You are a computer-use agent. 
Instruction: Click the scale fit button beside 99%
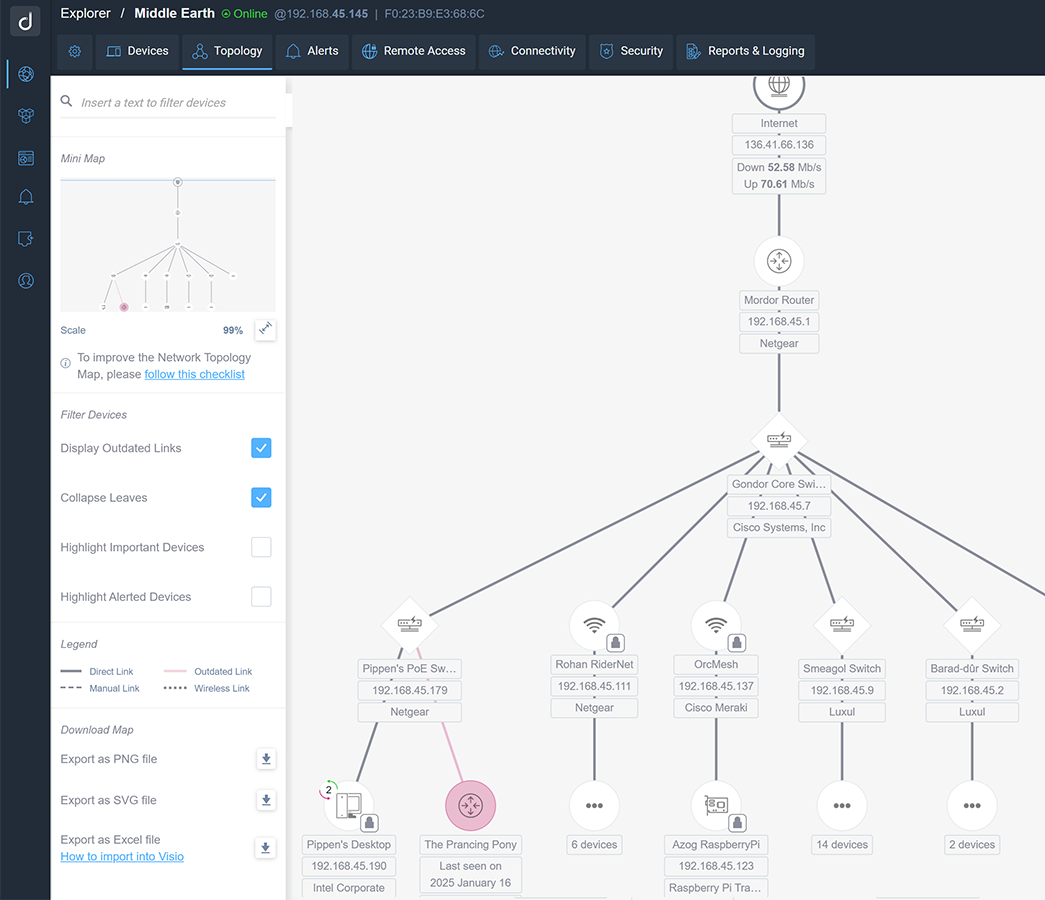tap(265, 330)
